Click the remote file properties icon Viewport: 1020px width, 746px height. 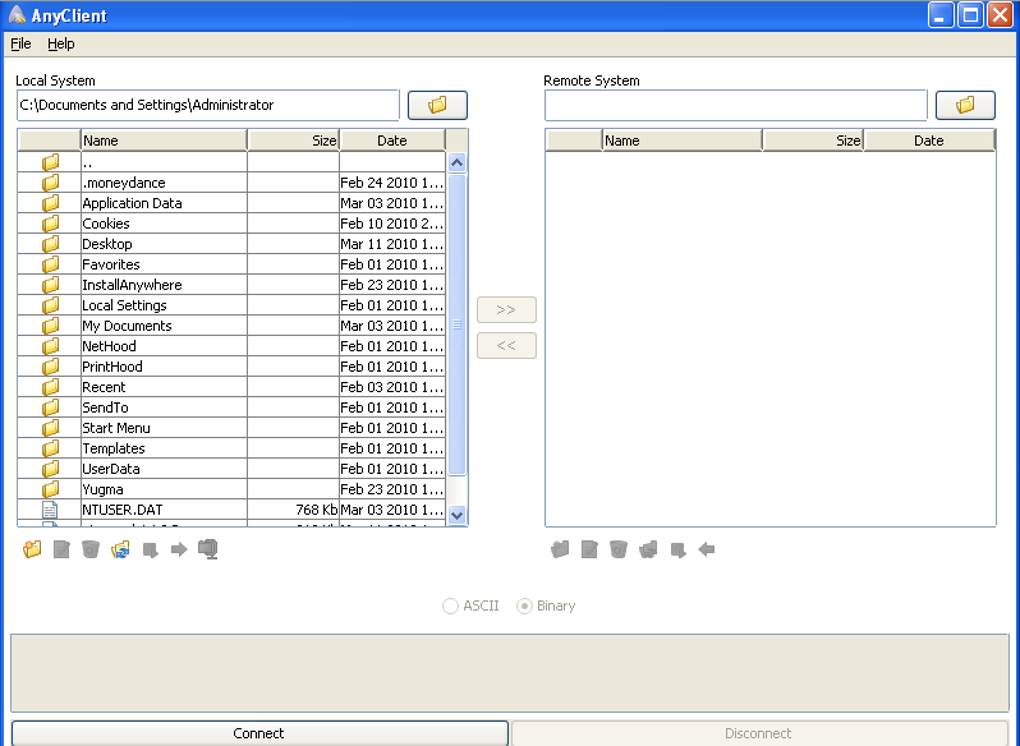tap(678, 550)
